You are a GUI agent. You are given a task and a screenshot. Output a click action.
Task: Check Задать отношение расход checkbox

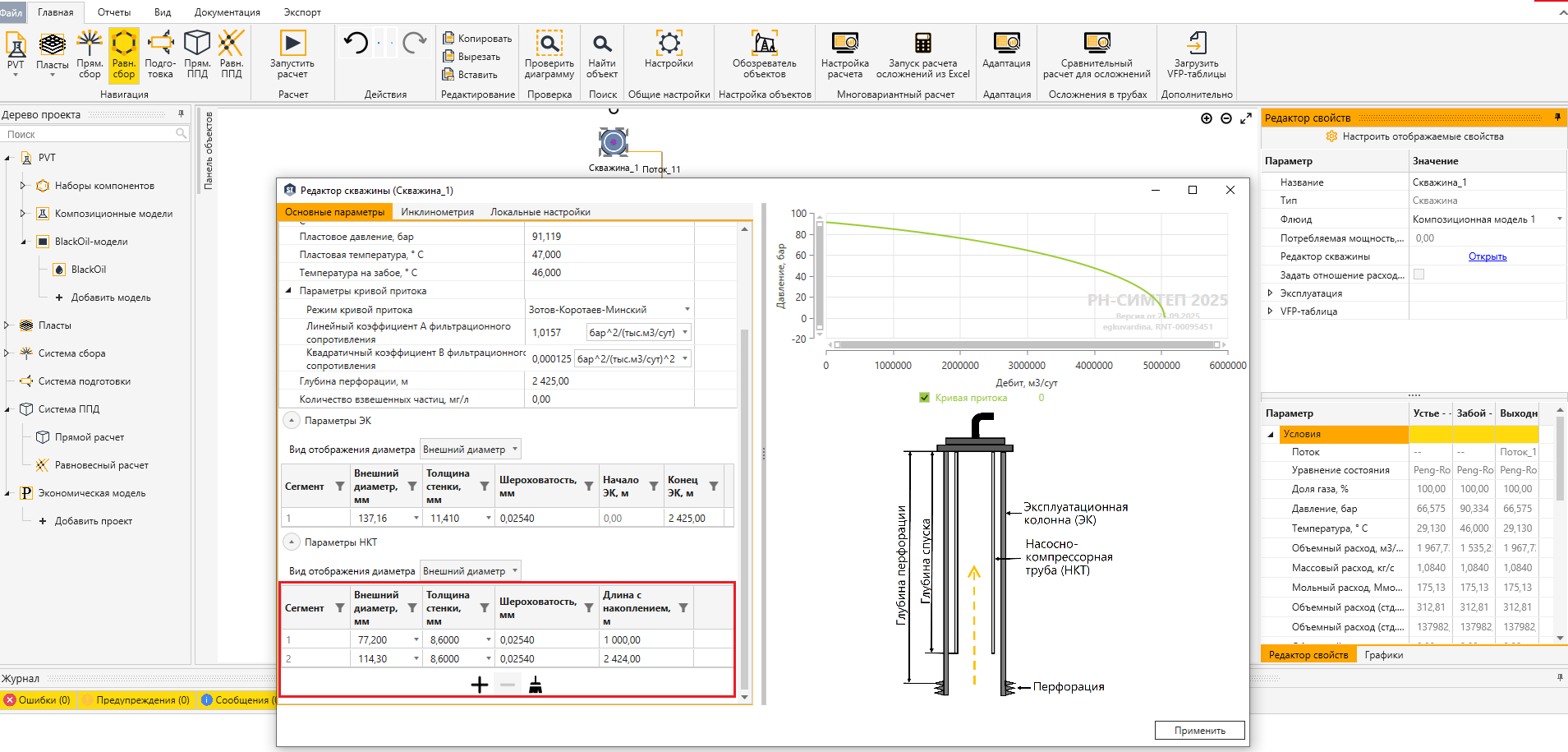(1419, 275)
